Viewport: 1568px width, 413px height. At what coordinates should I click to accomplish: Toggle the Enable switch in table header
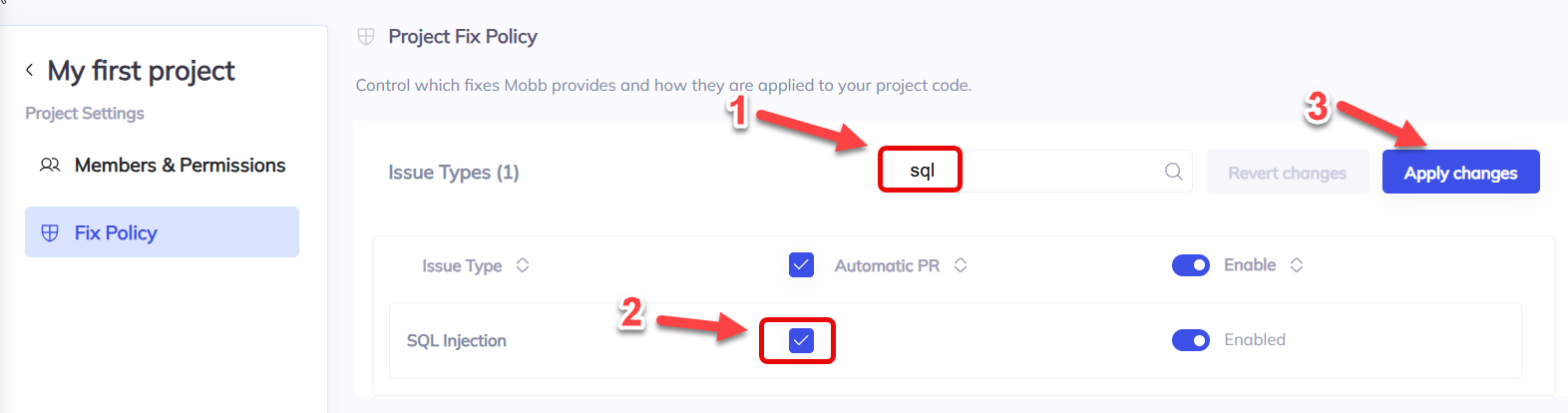1191,265
